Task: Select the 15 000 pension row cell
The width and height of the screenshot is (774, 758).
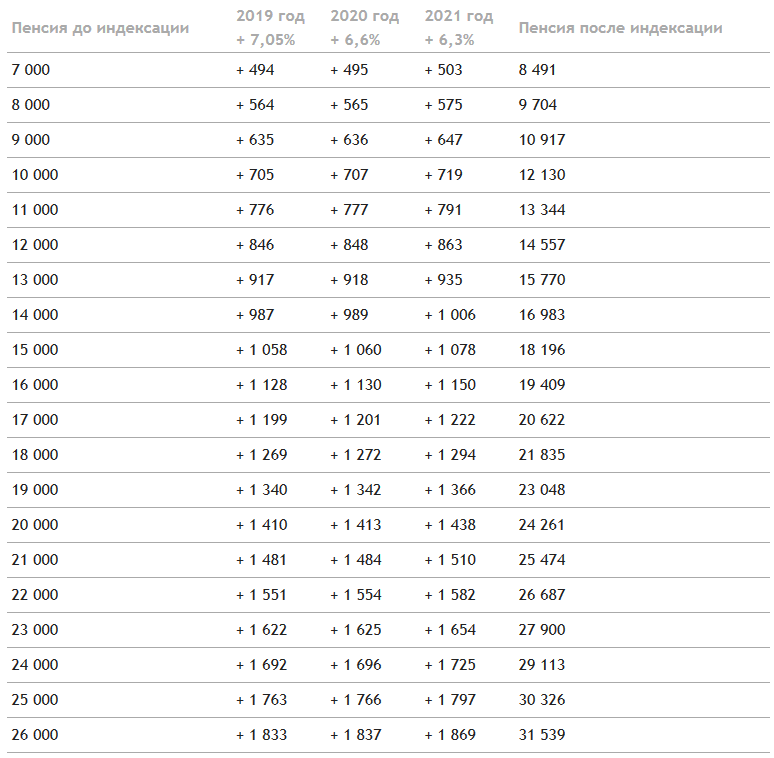Action: [x=35, y=350]
